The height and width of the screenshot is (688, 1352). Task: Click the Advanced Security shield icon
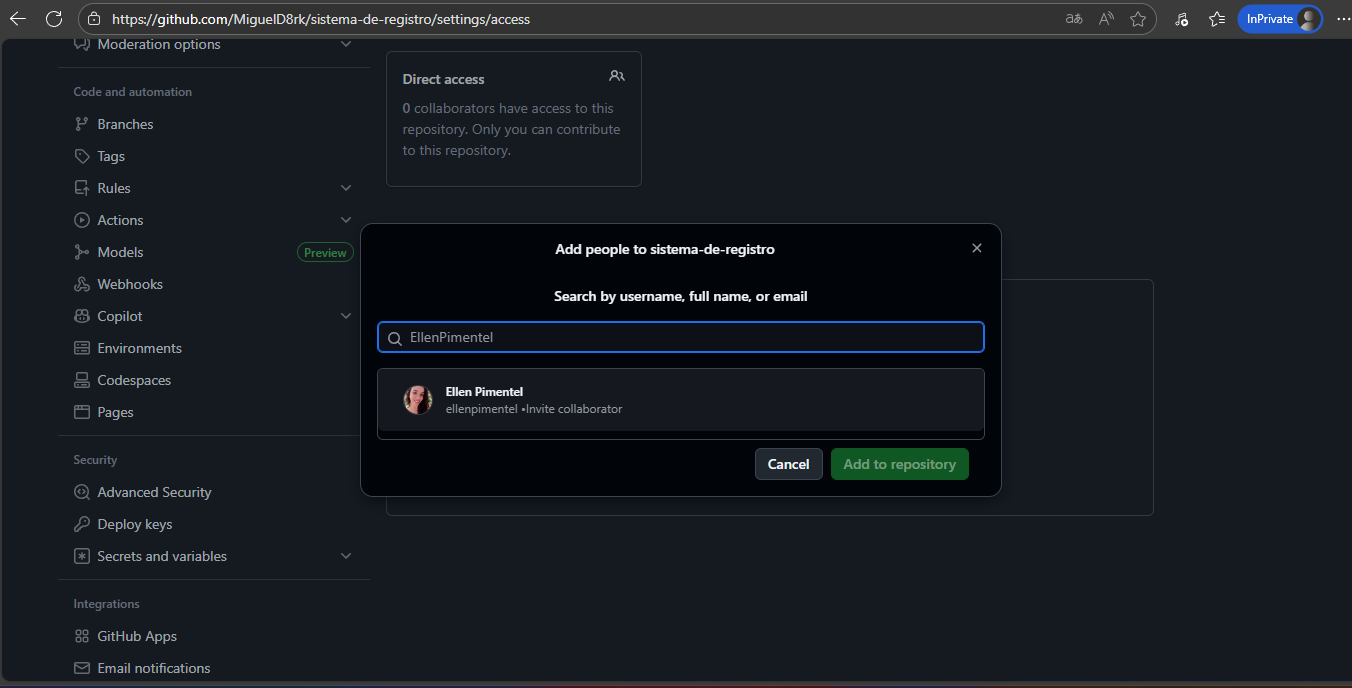pos(82,492)
